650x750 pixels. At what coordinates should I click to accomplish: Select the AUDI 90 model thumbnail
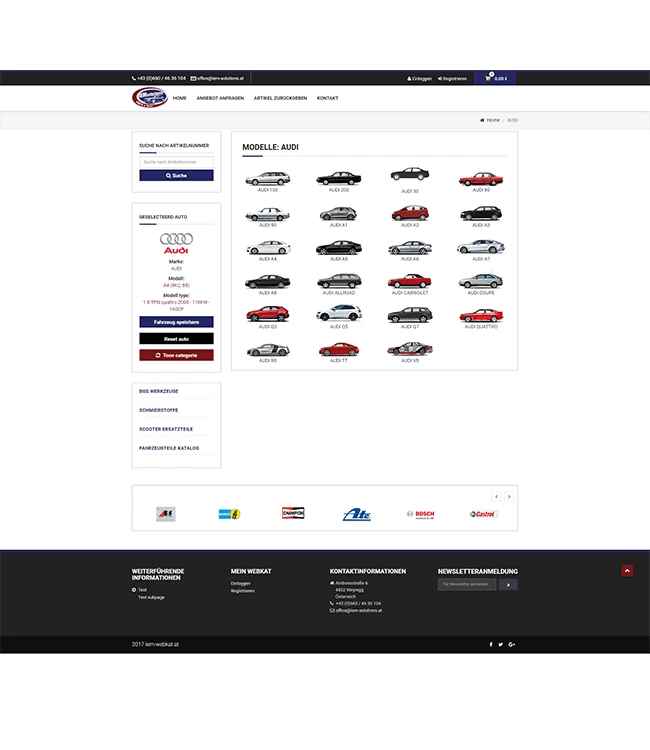(267, 214)
